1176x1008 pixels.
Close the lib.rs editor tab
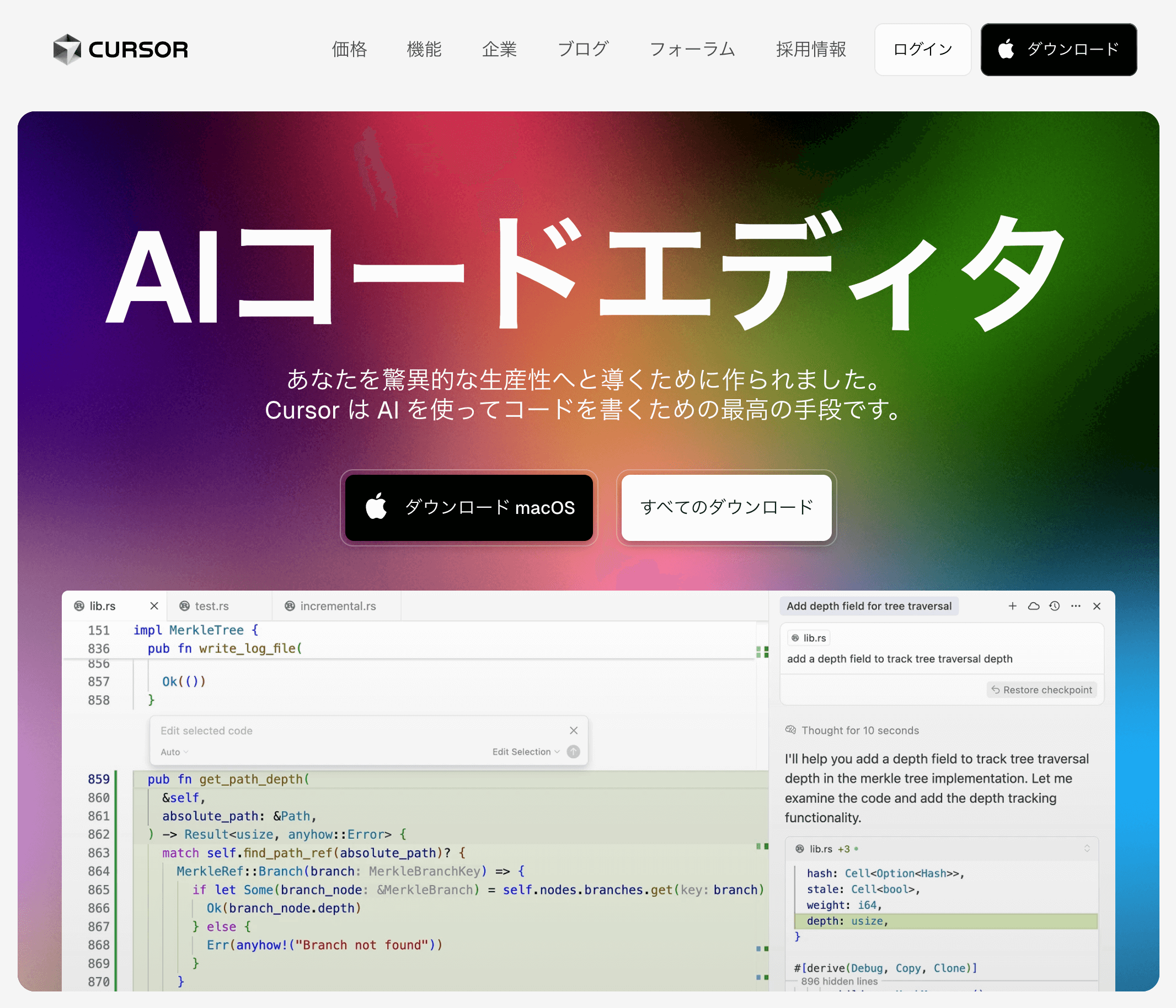click(154, 606)
